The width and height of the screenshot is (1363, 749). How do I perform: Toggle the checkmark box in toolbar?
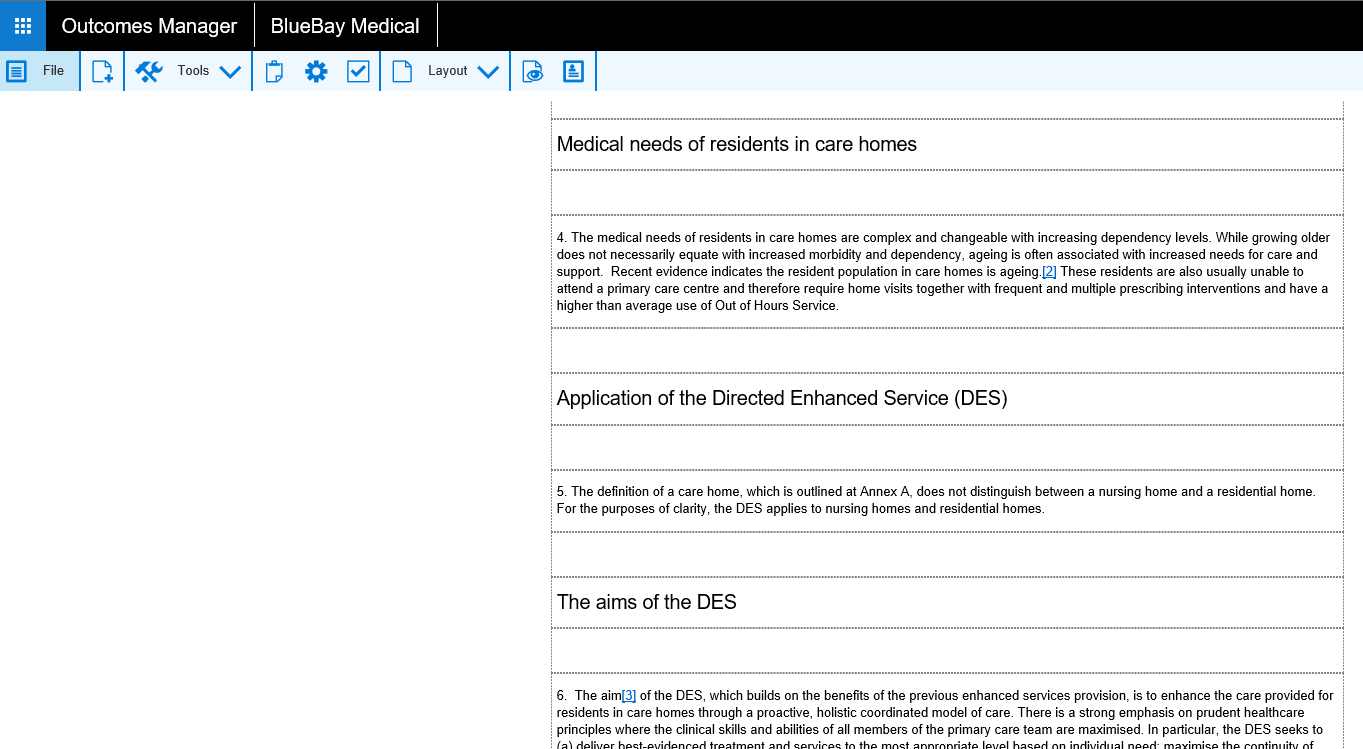(x=358, y=71)
